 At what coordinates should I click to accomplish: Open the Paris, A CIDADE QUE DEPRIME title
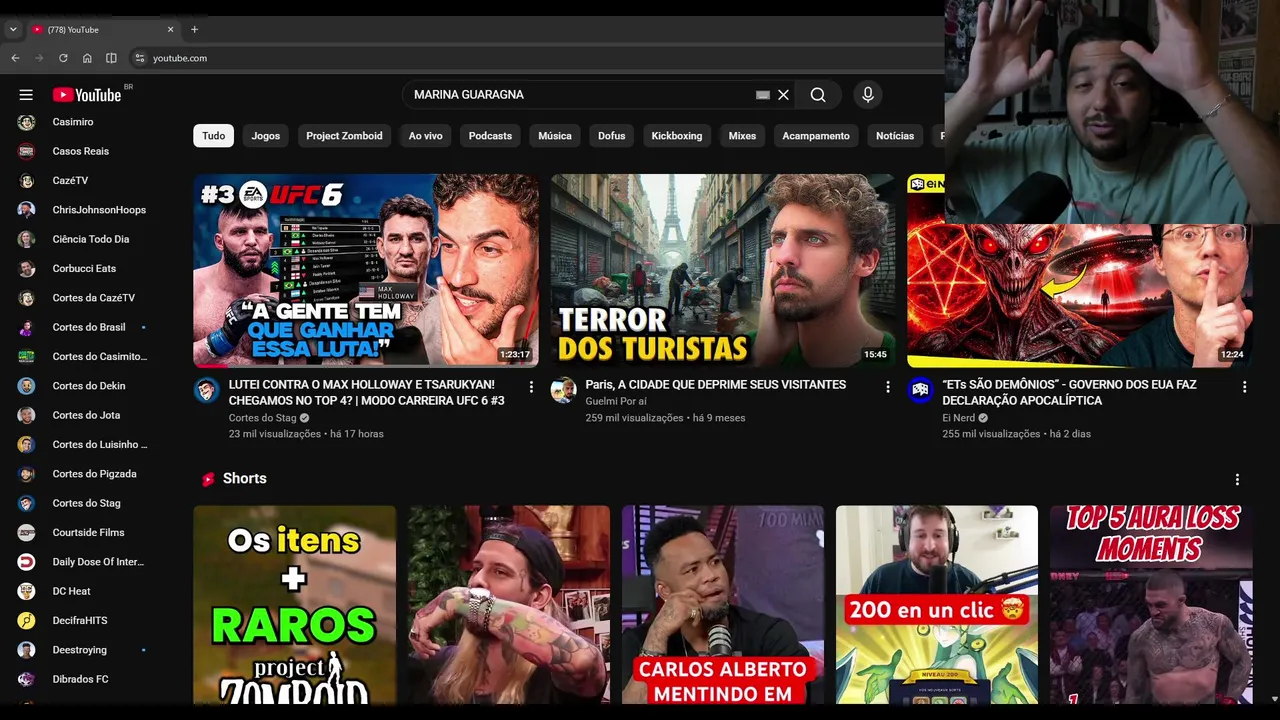click(716, 385)
